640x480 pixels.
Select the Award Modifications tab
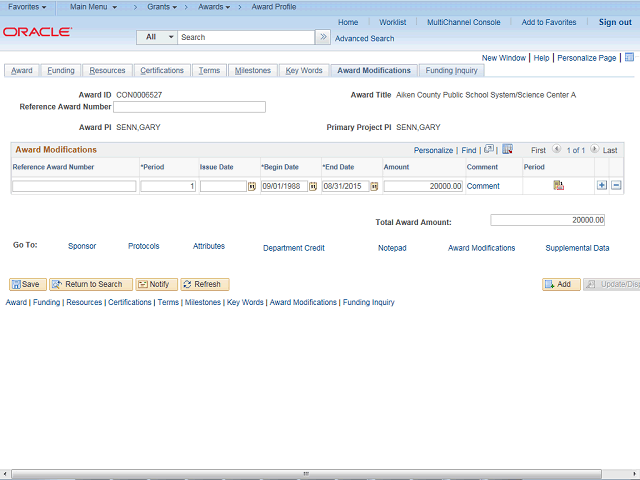coord(374,71)
